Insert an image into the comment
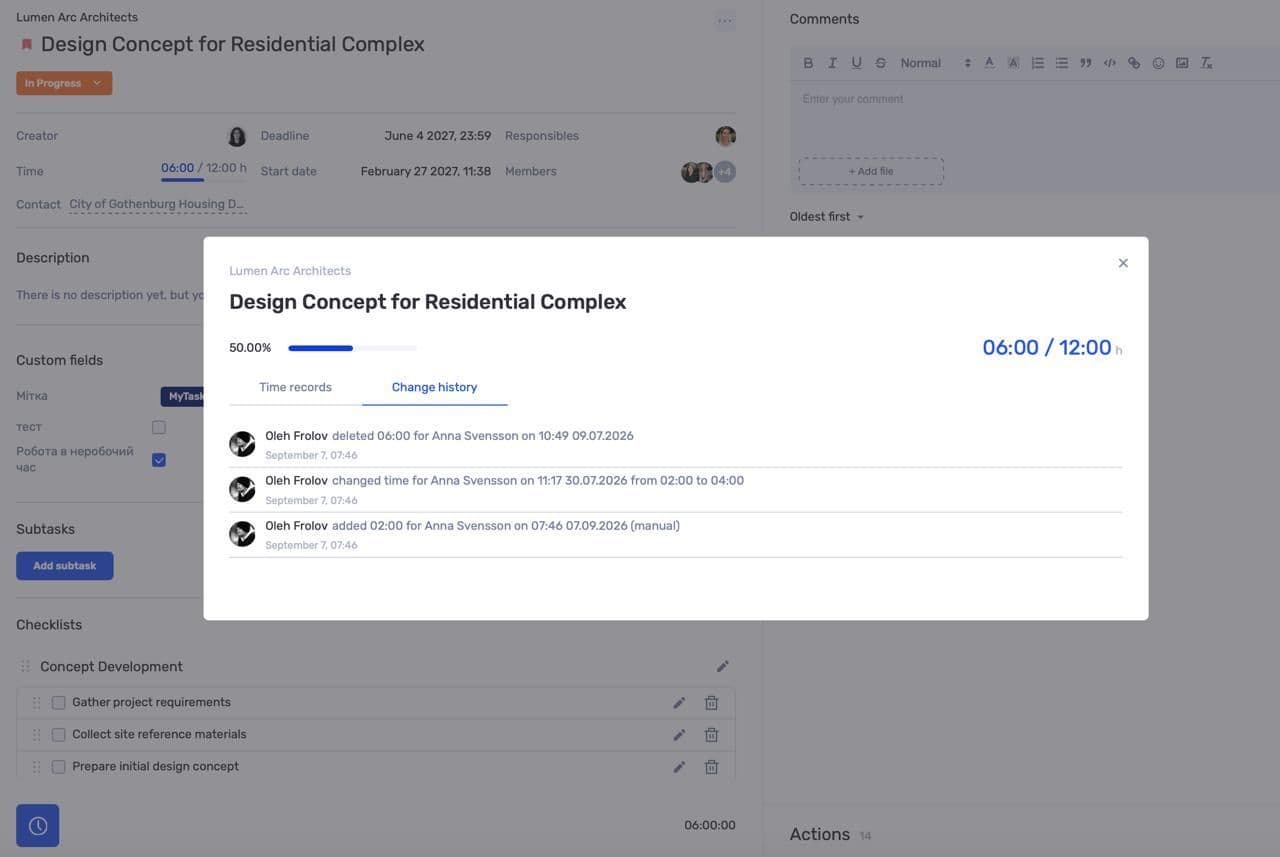1280x857 pixels. coord(1182,63)
